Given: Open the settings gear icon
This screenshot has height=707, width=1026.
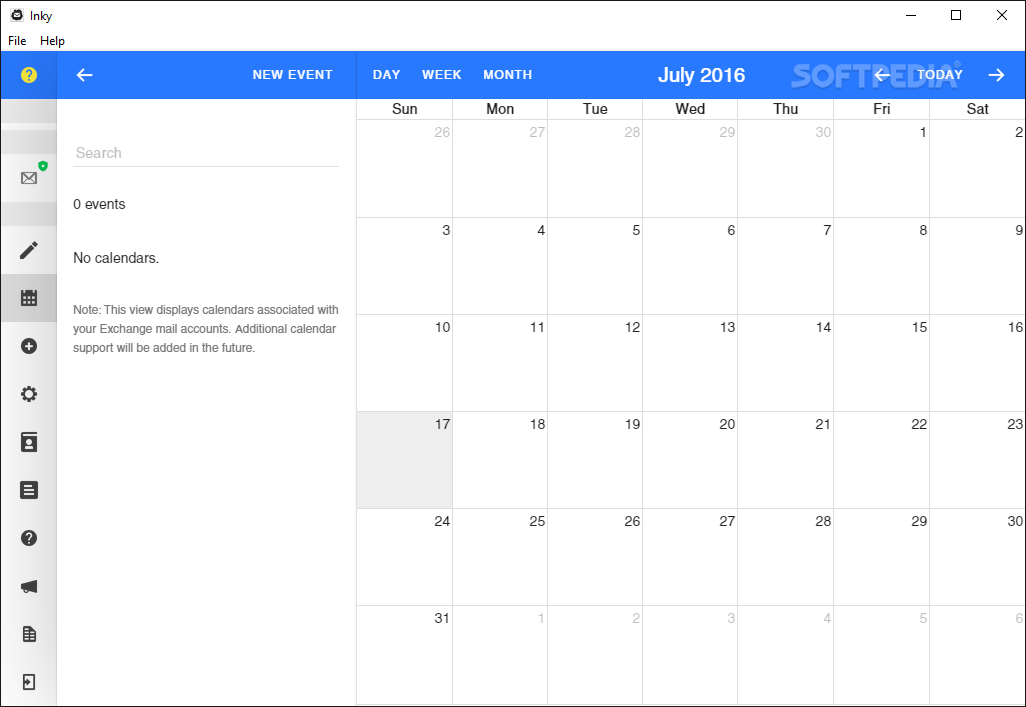Looking at the screenshot, I should 29,394.
